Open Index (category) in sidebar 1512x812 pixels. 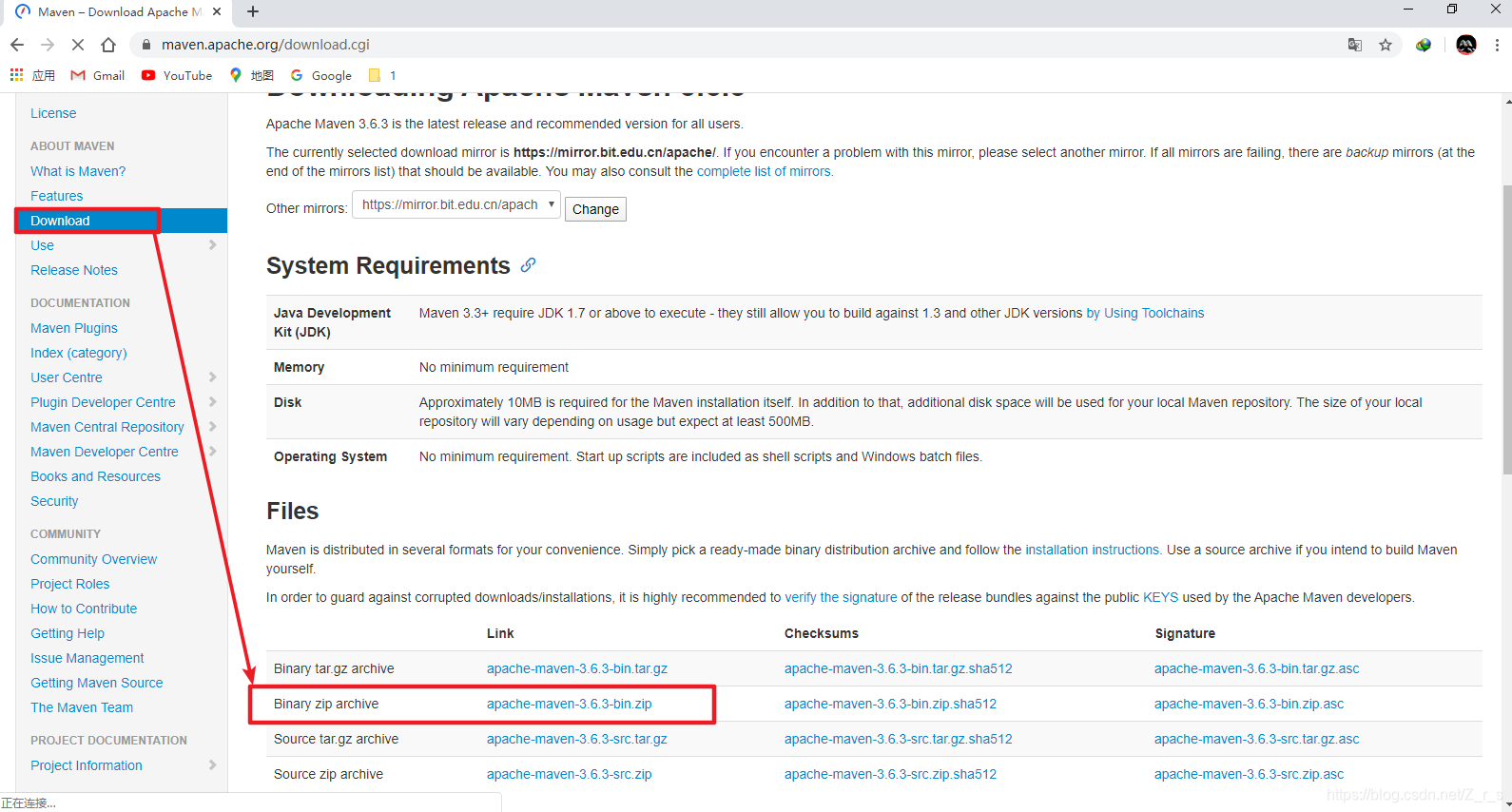tap(78, 353)
